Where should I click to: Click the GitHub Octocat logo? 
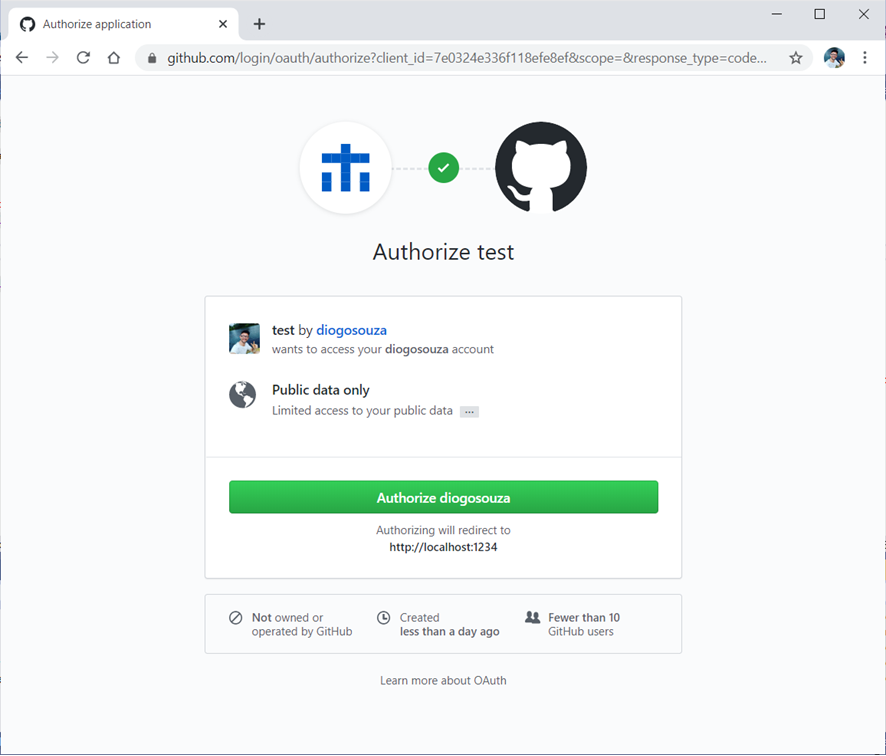point(541,168)
